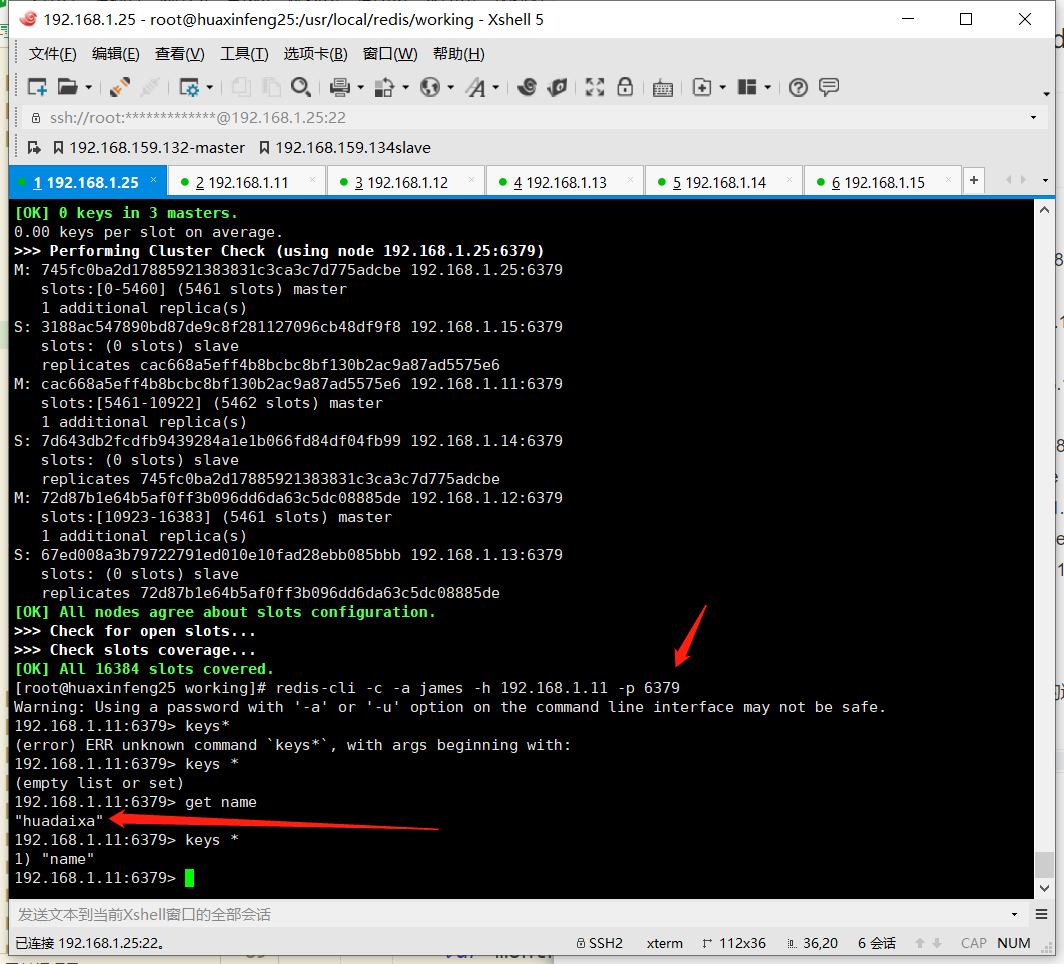The width and height of the screenshot is (1064, 964).
Task: Close the 4 192.168.1.13 tab
Action: pyautogui.click(x=630, y=180)
